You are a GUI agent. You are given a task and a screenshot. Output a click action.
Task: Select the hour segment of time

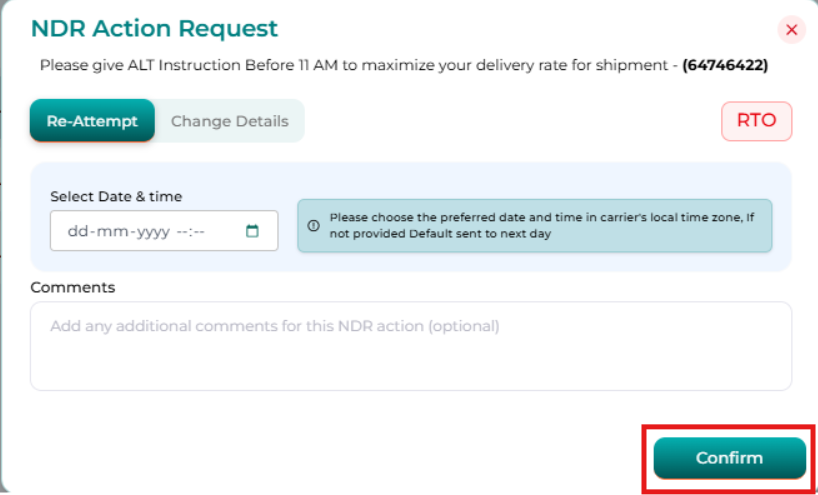tap(181, 231)
